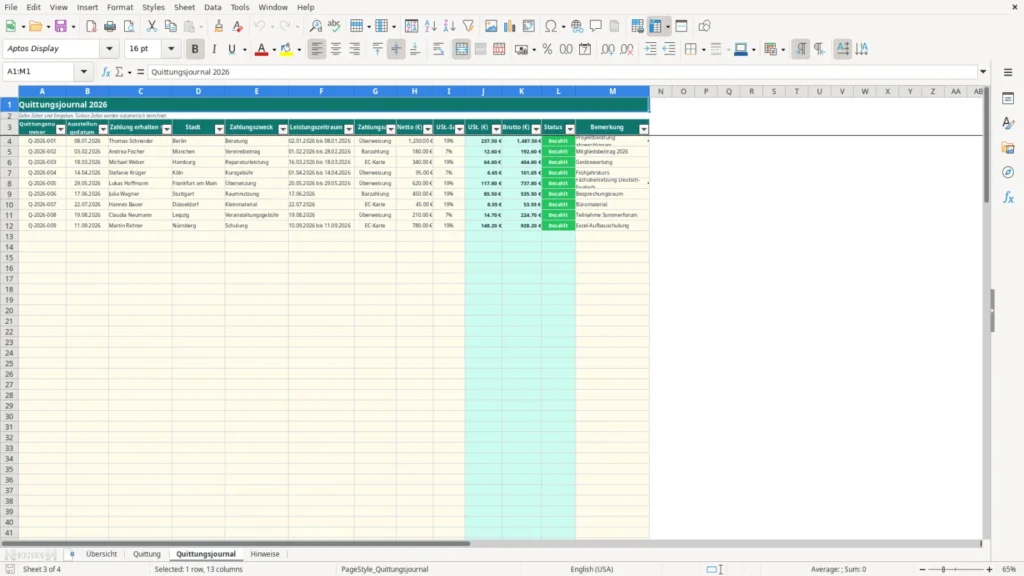Apply the red font color
Screen dimensions: 1024x576
click(x=261, y=49)
